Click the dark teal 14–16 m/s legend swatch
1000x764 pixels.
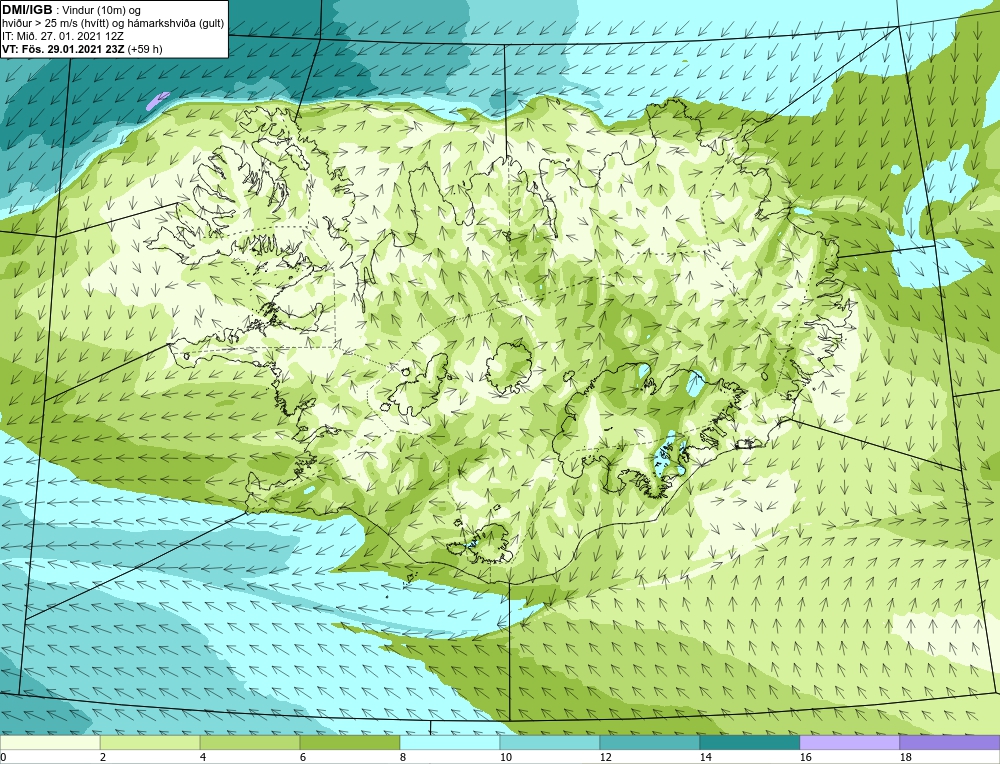click(x=750, y=743)
